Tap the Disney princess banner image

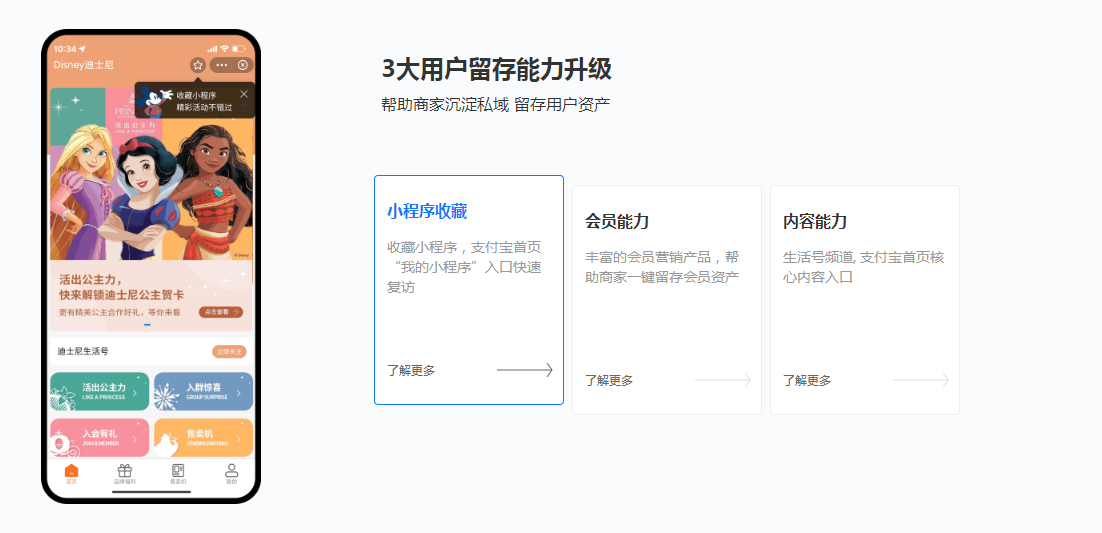pos(151,174)
